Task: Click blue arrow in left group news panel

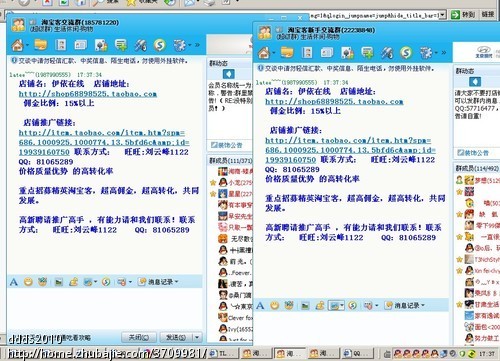Action: point(228,74)
